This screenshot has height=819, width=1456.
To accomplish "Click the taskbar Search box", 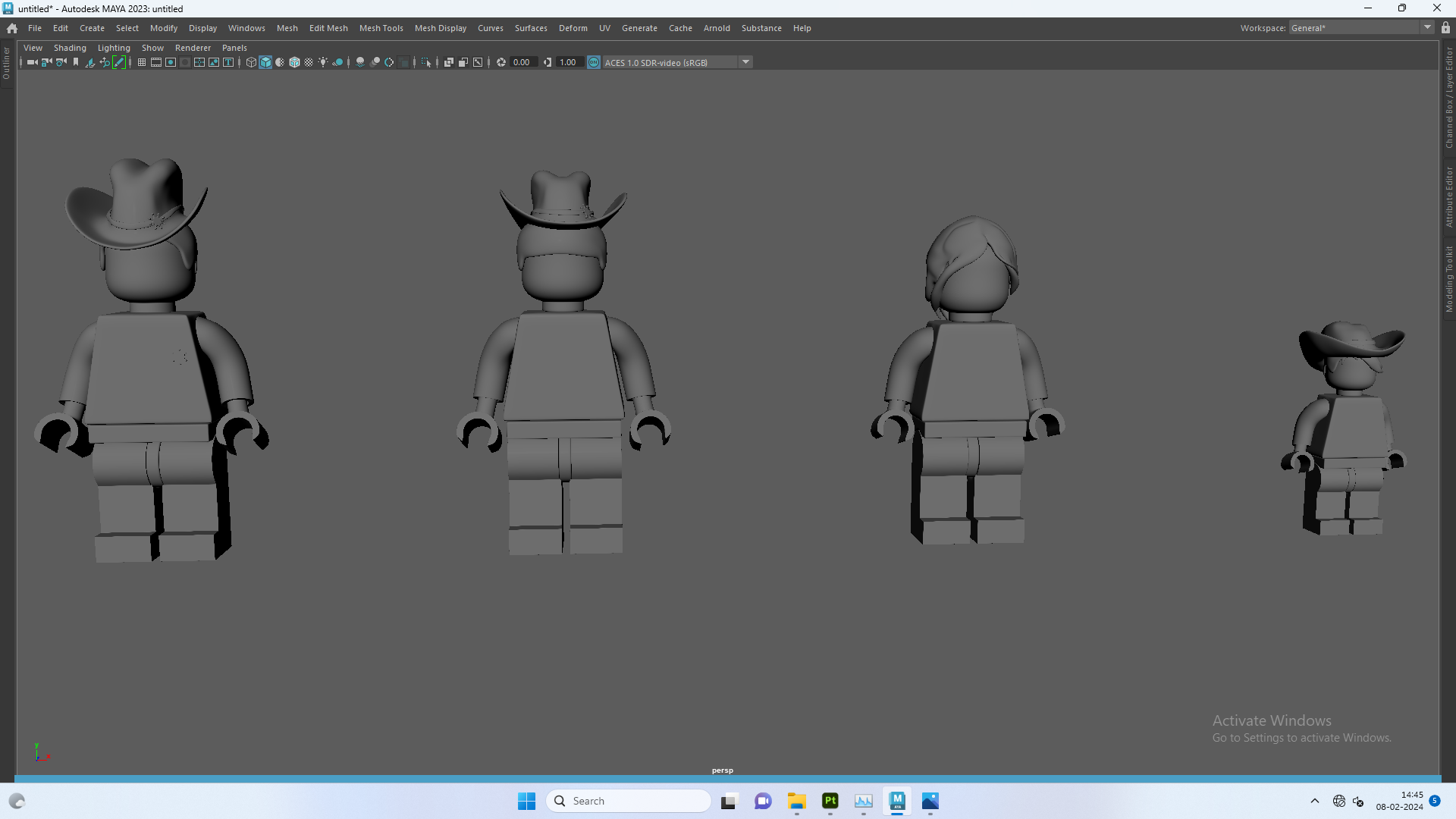I will coord(628,801).
